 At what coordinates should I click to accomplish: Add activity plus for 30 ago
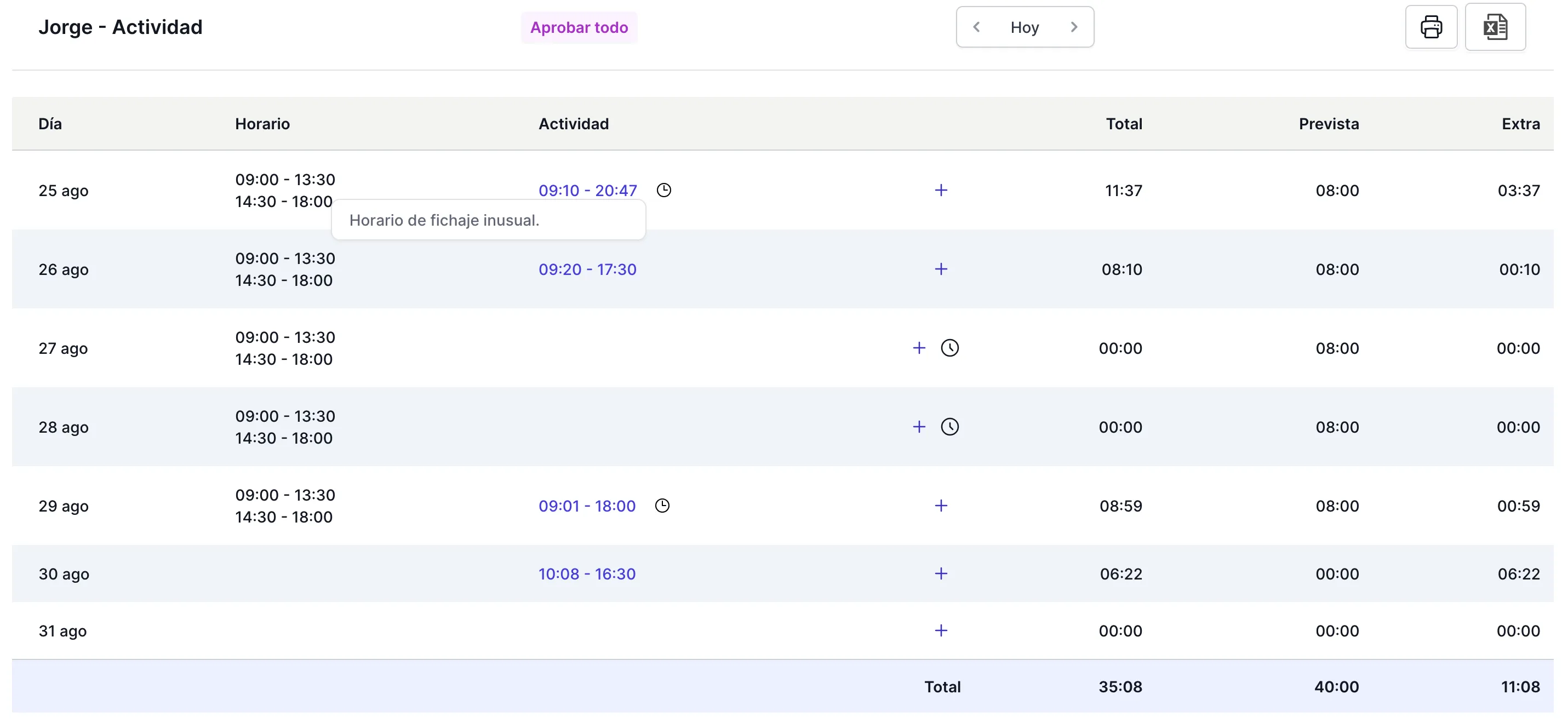941,573
